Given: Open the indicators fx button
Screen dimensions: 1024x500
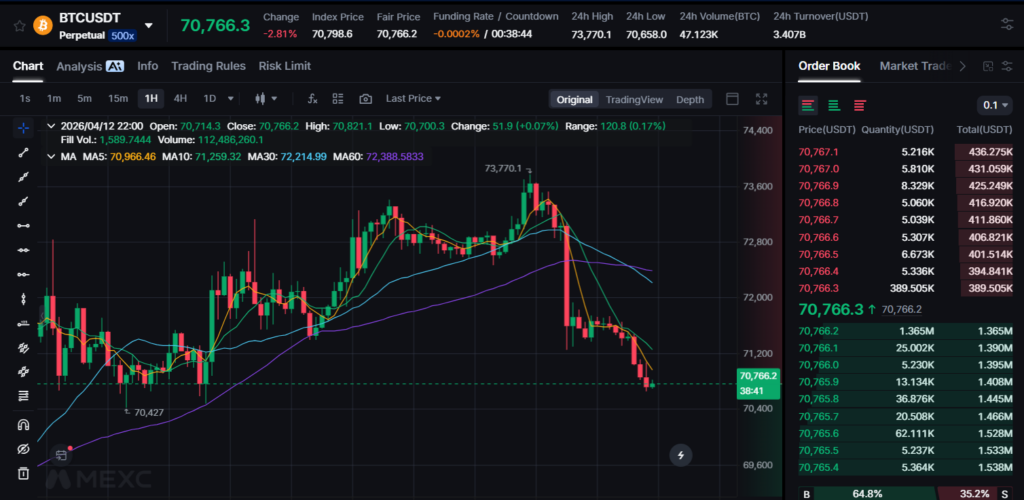Looking at the screenshot, I should (x=312, y=99).
